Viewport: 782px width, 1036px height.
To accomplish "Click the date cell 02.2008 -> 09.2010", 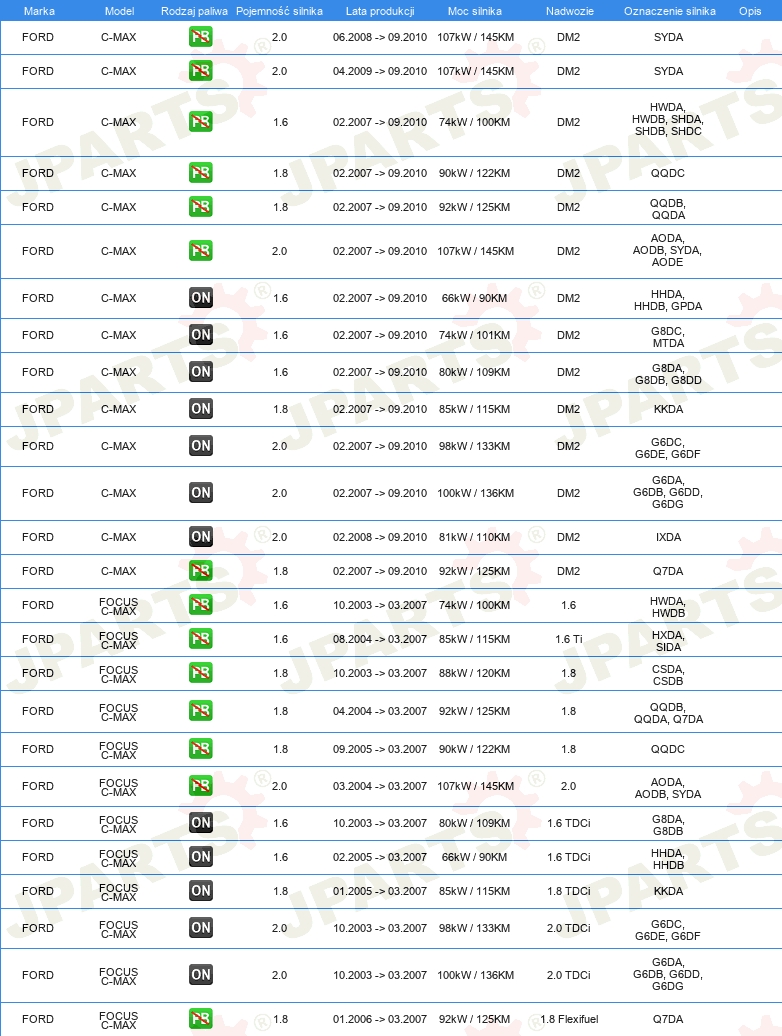I will coord(380,537).
